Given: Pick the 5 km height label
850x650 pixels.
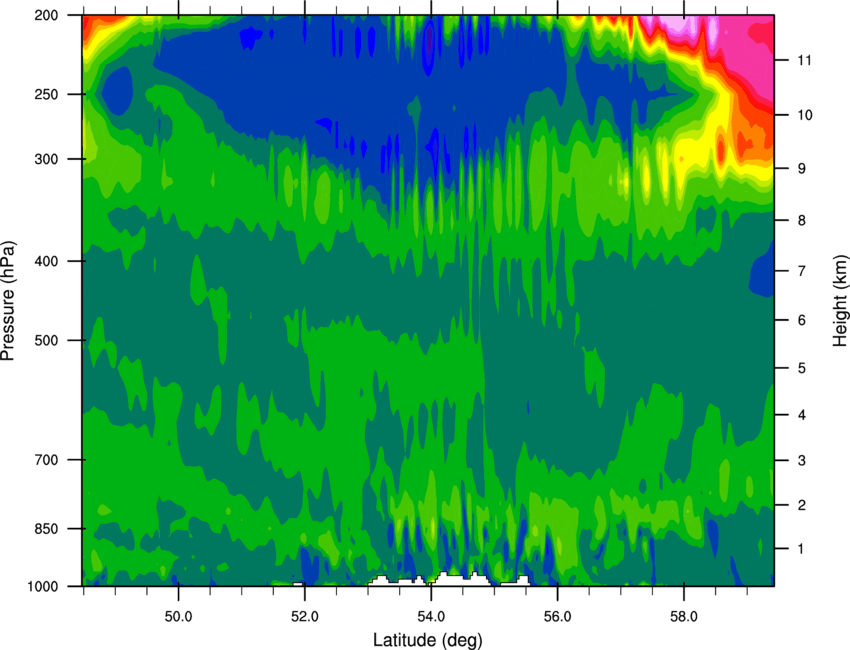Looking at the screenshot, I should [x=802, y=368].
